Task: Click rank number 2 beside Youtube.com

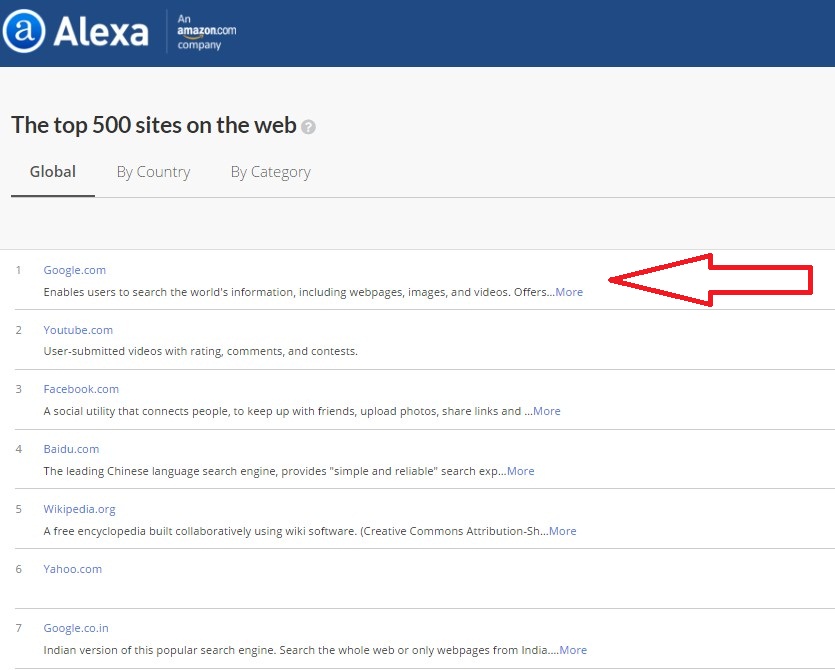Action: click(19, 330)
